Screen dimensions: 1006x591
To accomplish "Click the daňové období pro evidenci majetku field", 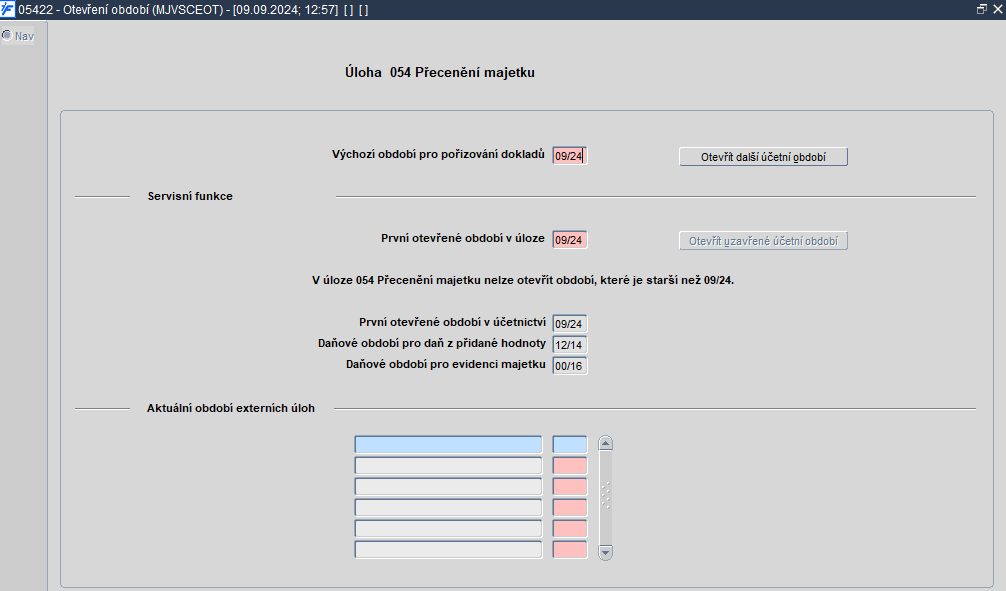I will [570, 366].
